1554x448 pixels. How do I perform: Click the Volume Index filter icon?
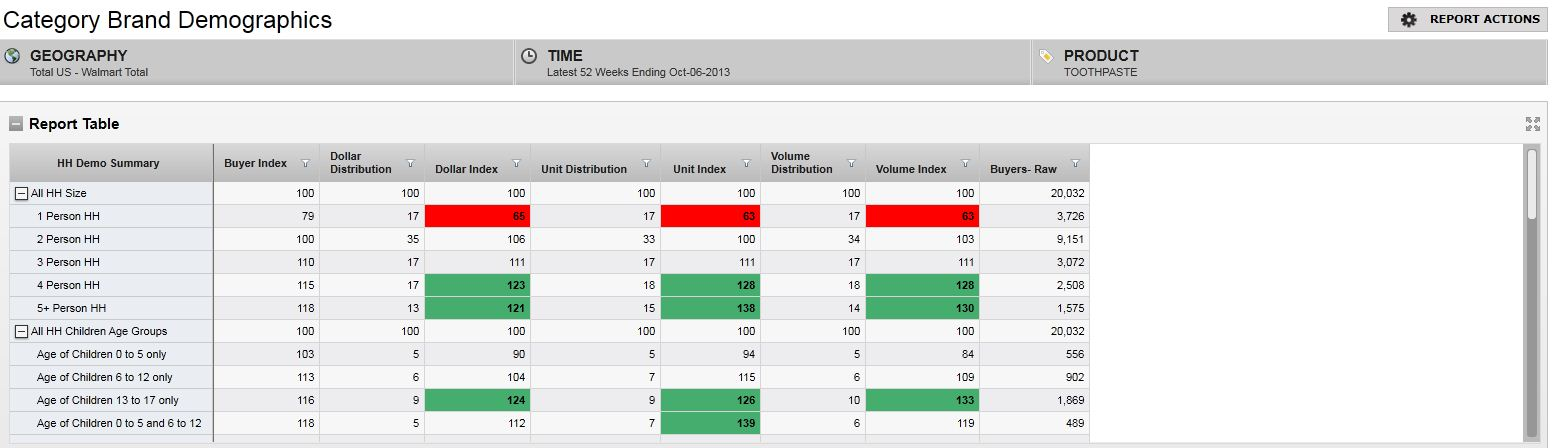[965, 163]
